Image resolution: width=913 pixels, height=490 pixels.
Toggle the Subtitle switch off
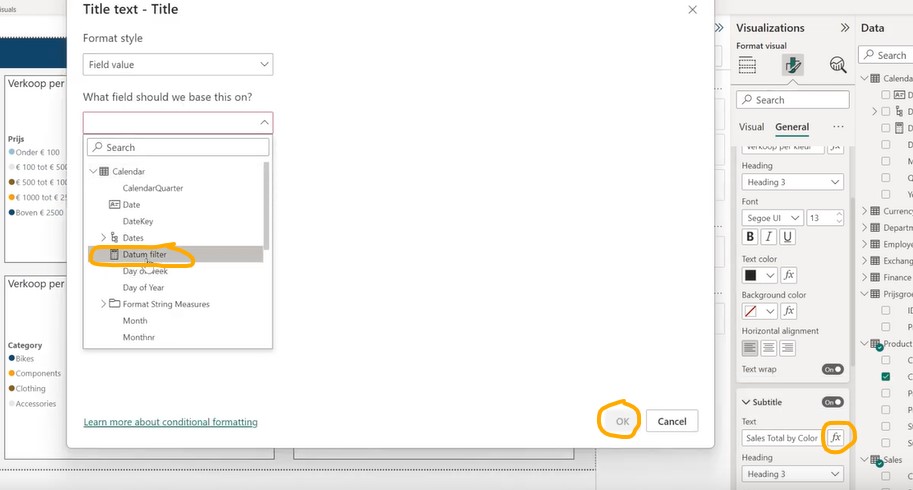[832, 402]
